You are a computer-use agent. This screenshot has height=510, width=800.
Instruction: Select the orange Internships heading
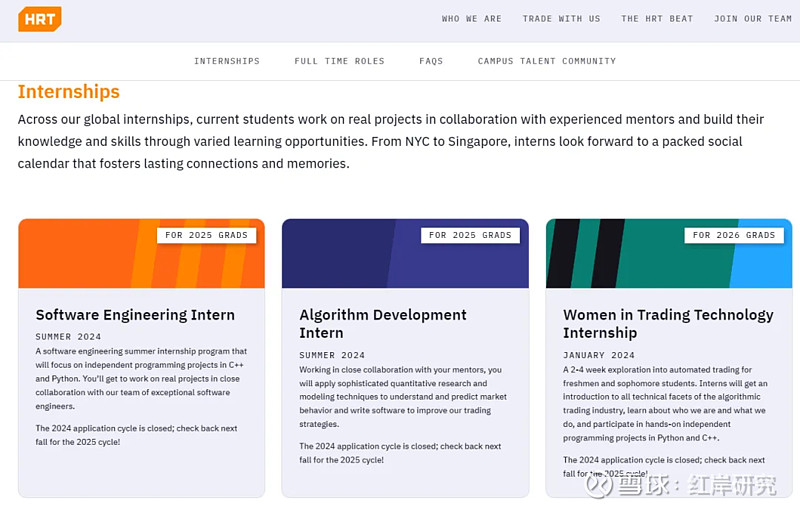69,92
